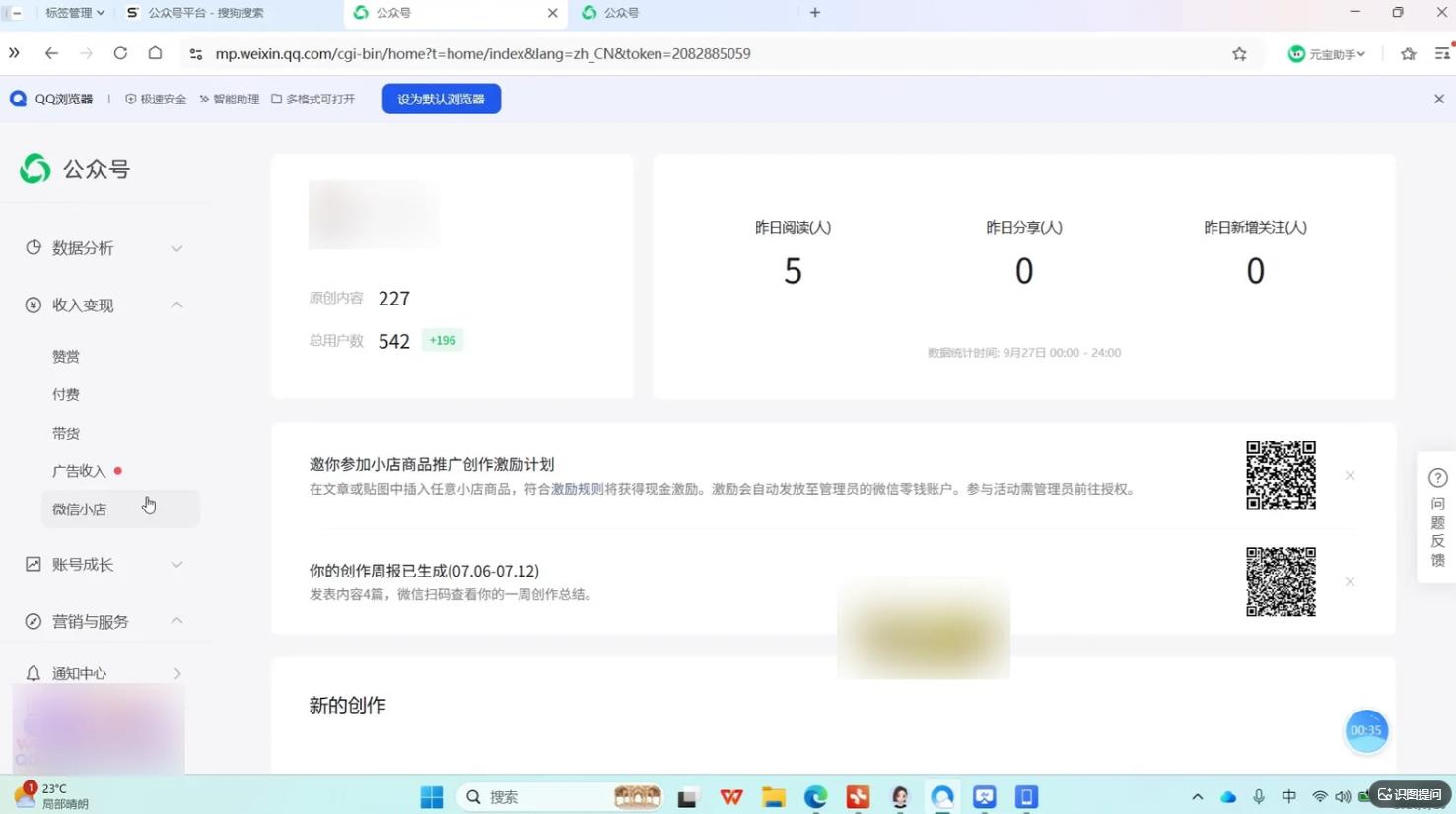Click the 公众号 logo in the sidebar
The image size is (1456, 814).
(x=75, y=169)
